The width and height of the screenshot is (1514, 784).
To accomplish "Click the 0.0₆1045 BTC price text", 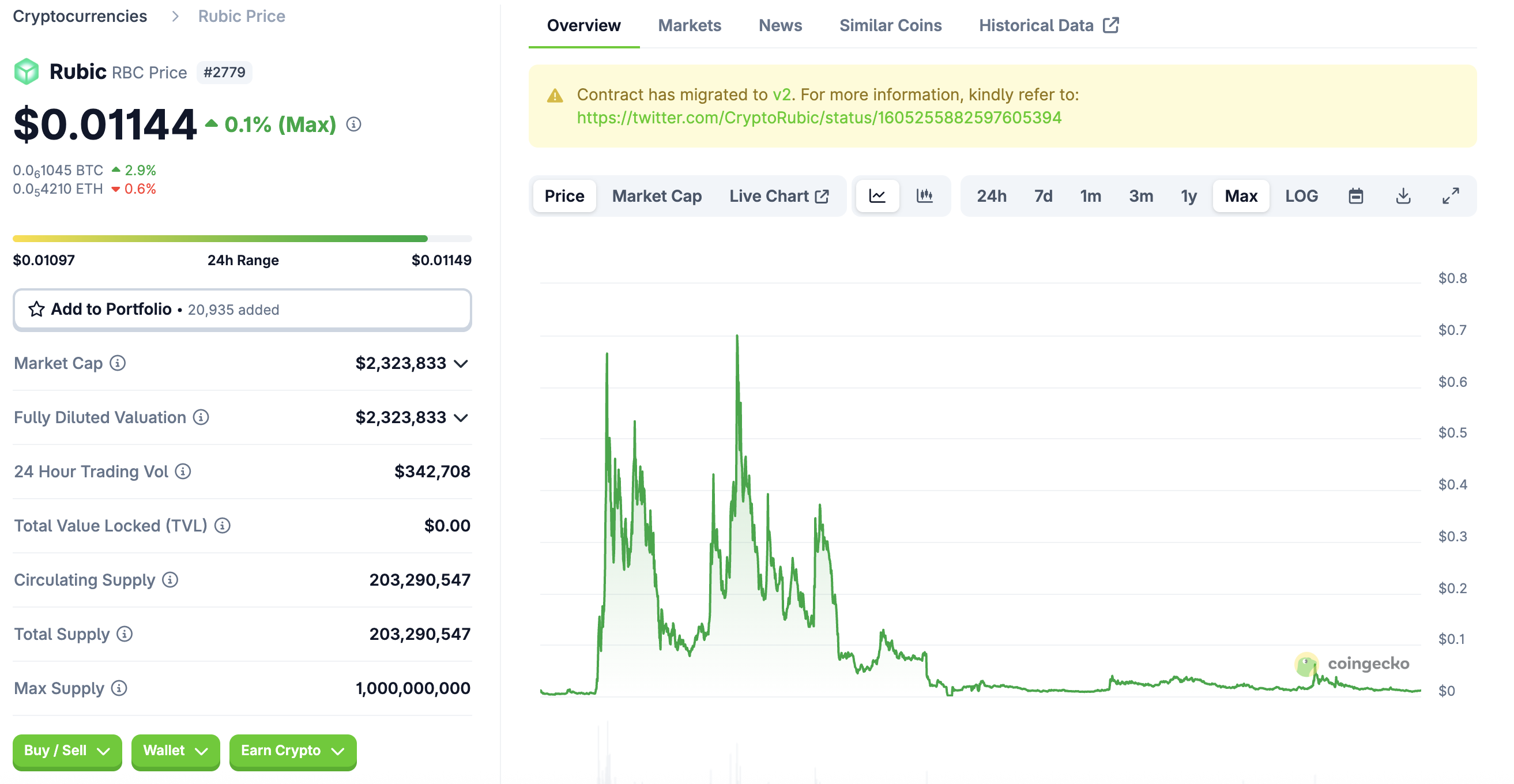I will pyautogui.click(x=58, y=171).
